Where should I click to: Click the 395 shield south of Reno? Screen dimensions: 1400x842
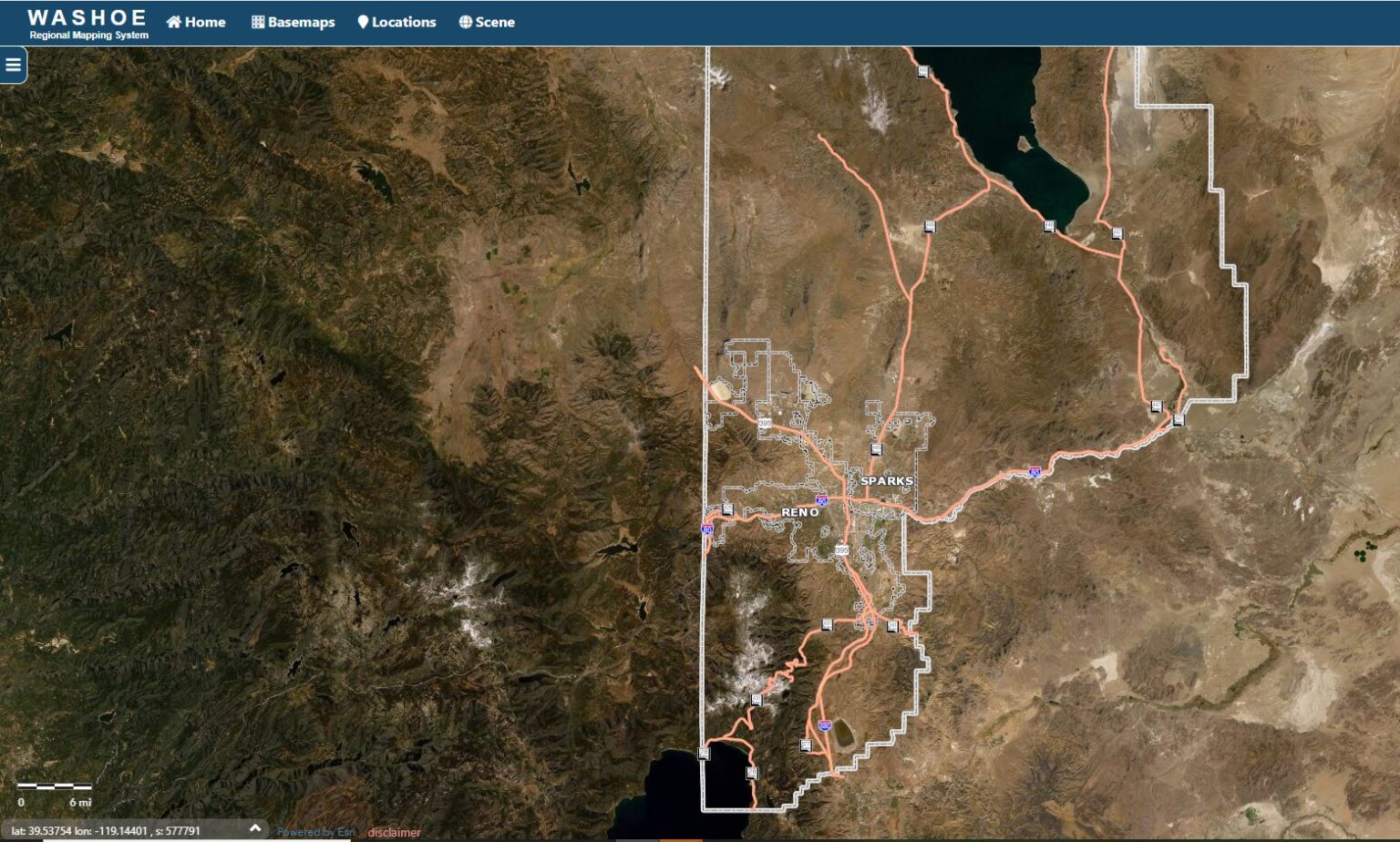pyautogui.click(x=840, y=550)
